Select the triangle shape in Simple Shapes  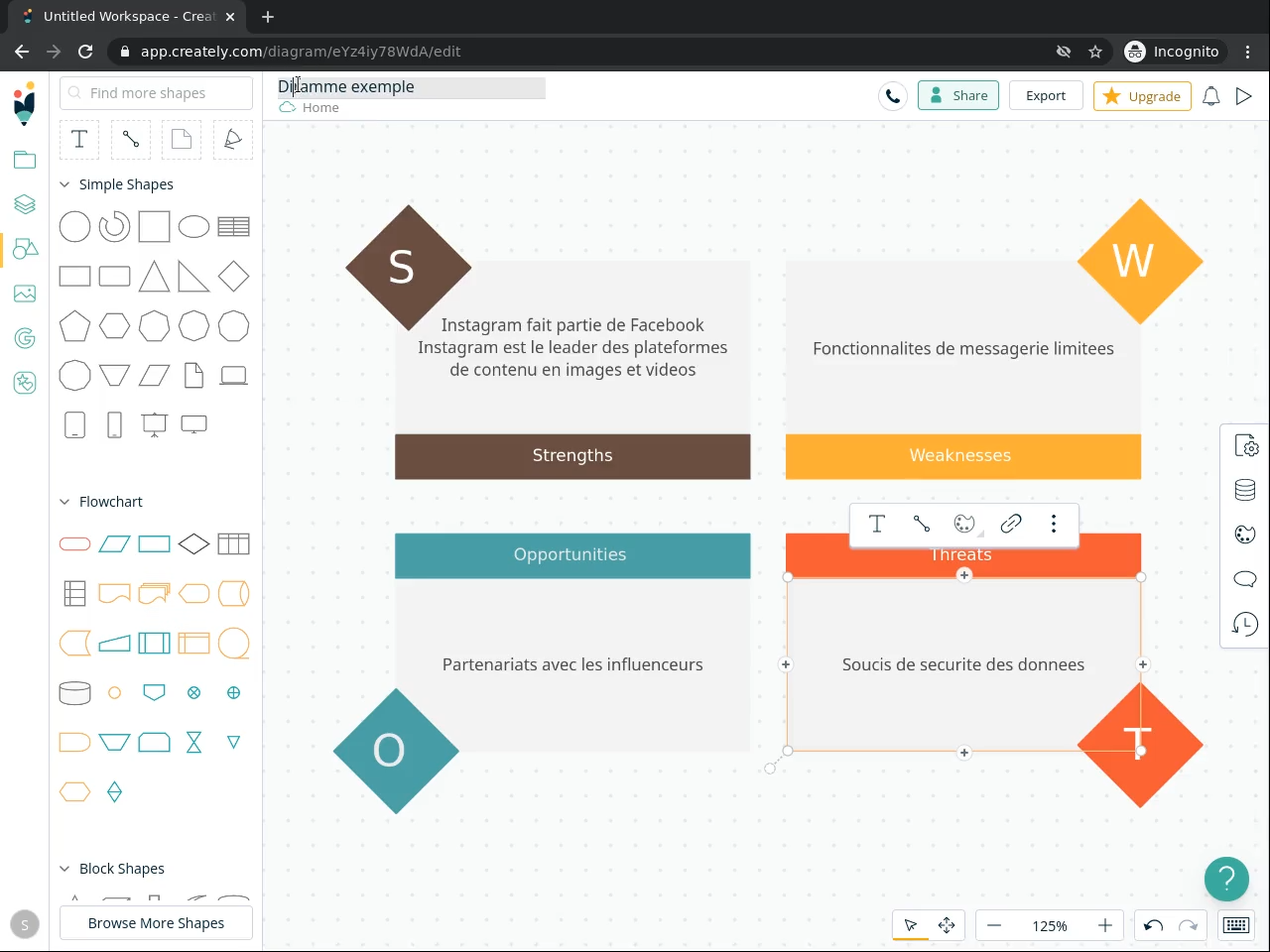154,277
